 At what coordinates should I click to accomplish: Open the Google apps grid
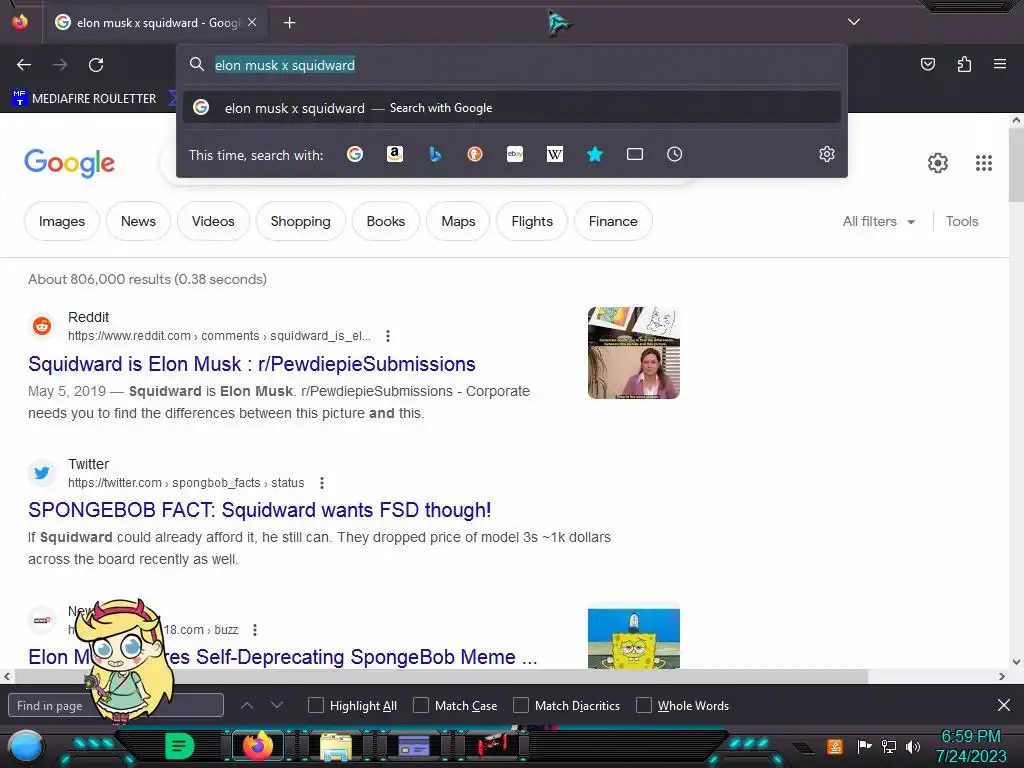click(984, 163)
